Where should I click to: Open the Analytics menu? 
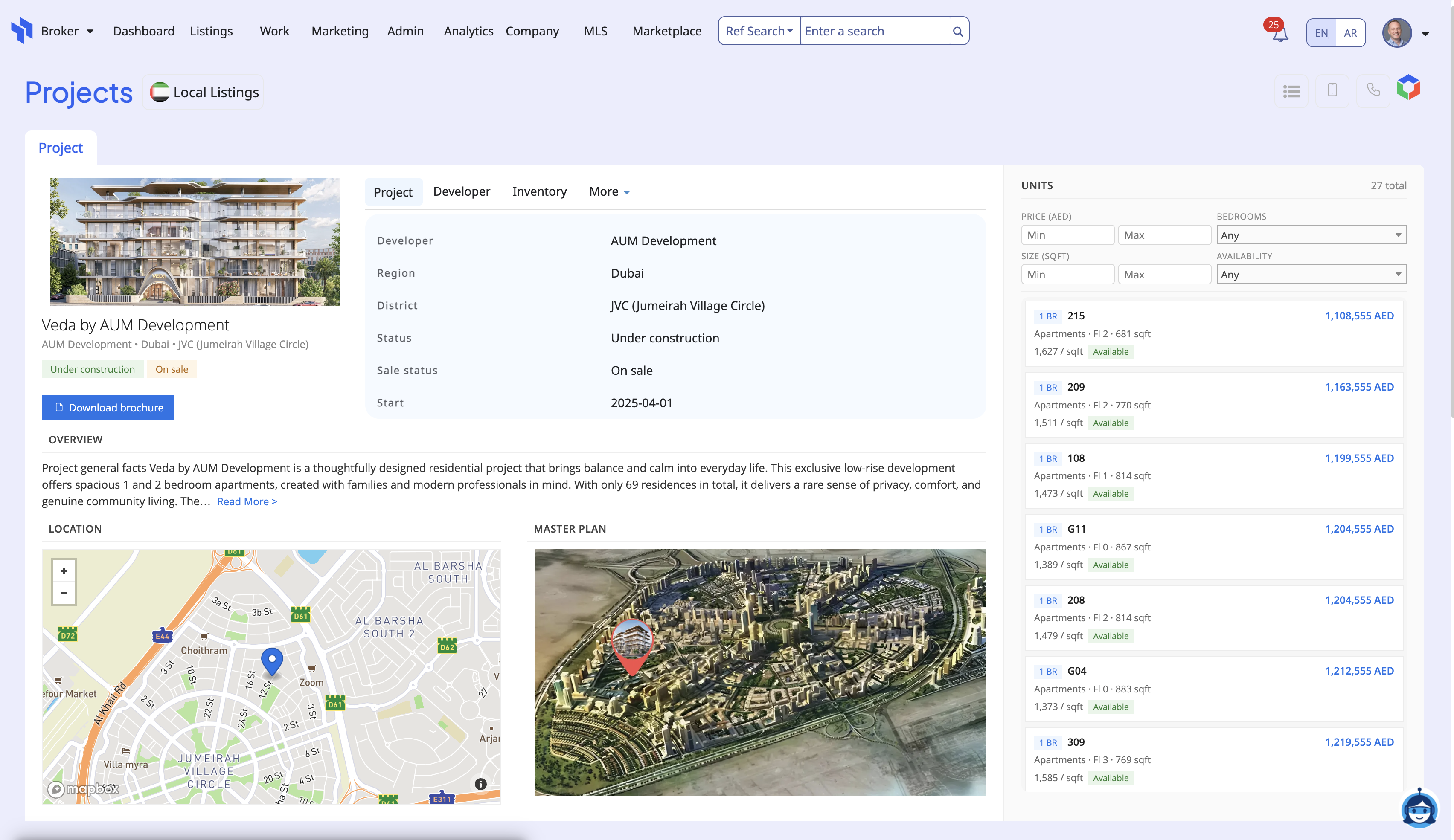(468, 31)
